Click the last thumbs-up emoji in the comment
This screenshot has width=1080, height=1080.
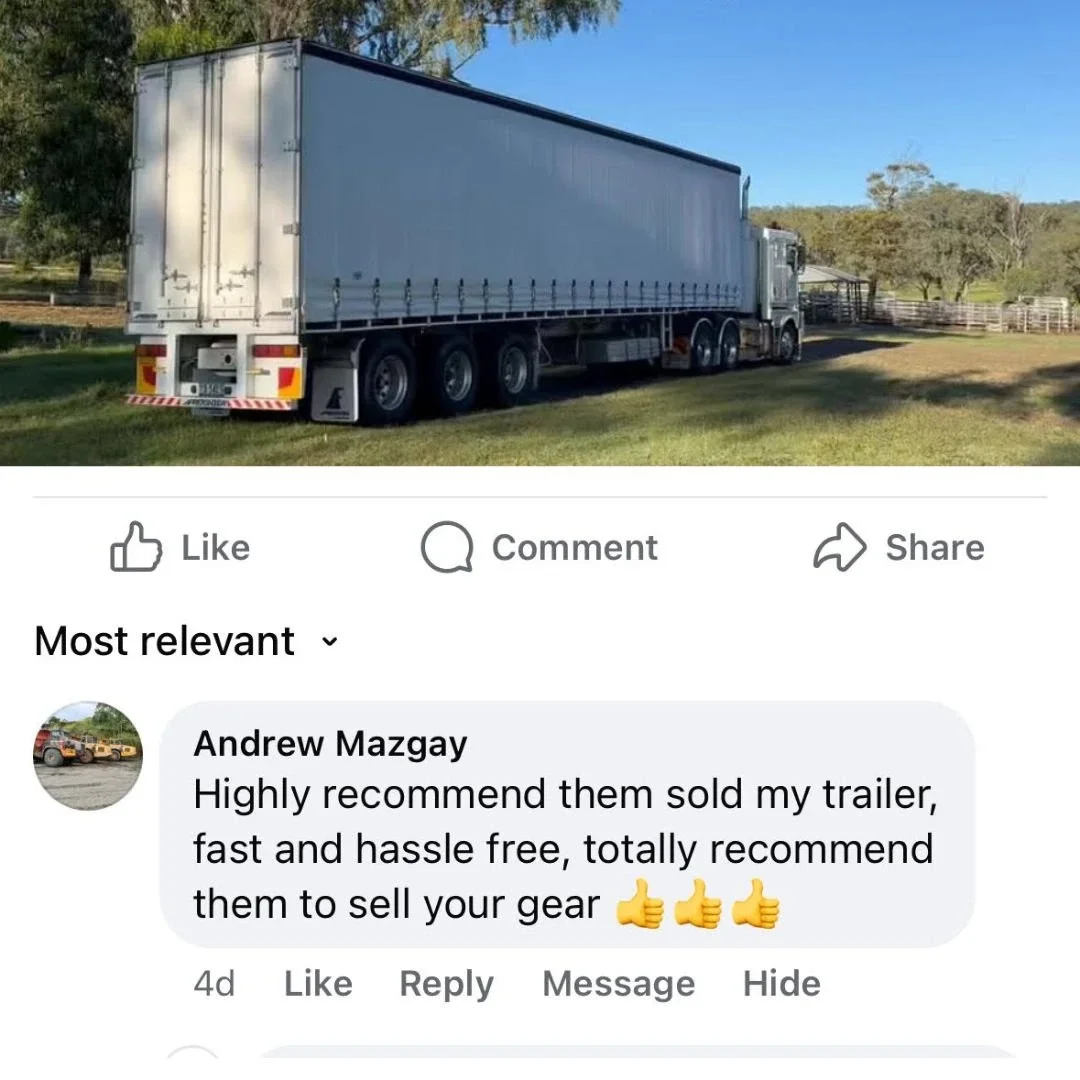pyautogui.click(x=755, y=904)
